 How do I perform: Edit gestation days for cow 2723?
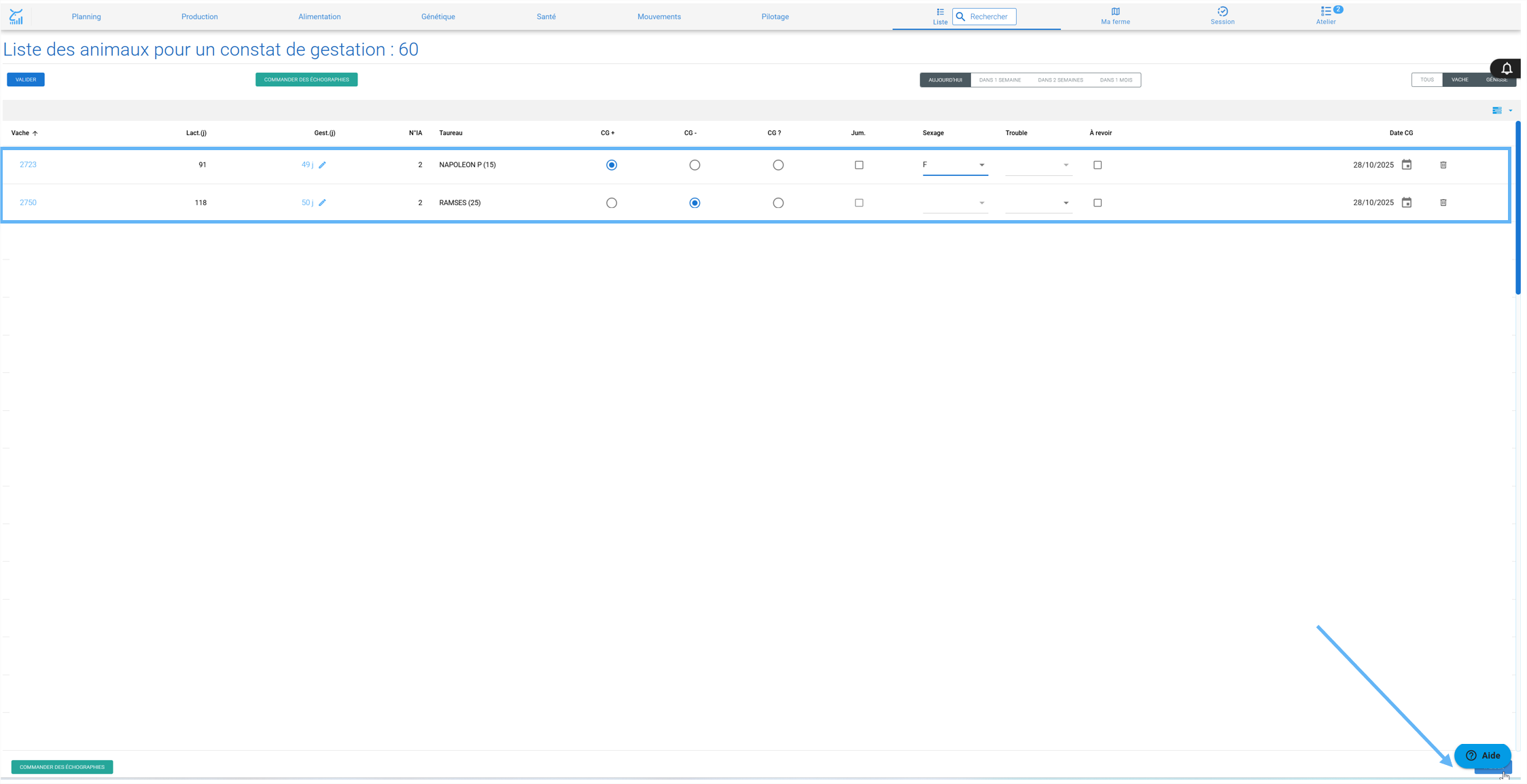tap(322, 165)
